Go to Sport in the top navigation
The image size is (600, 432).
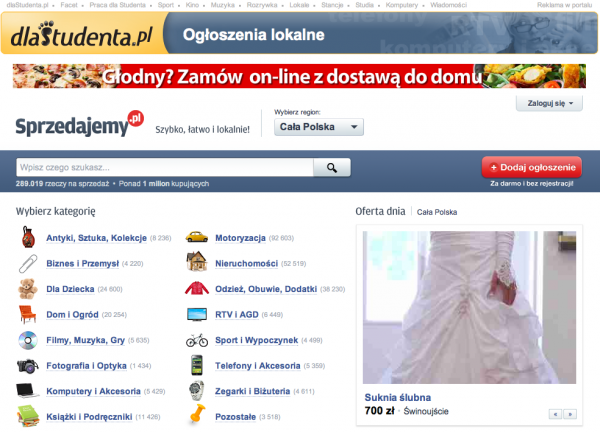click(x=166, y=5)
